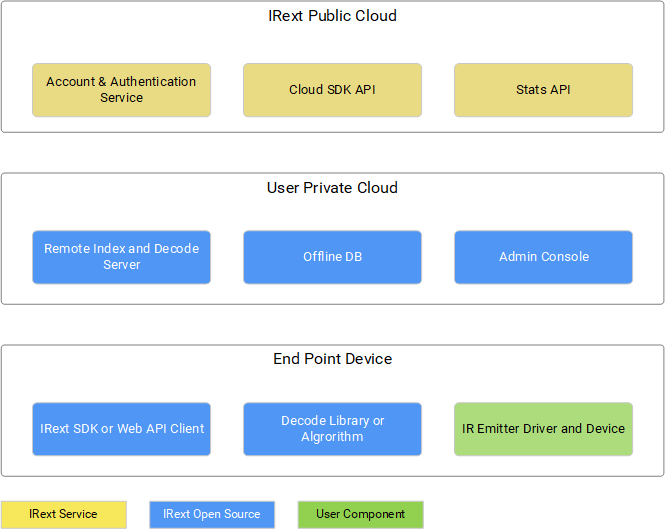The height and width of the screenshot is (529, 665).
Task: Click the Decode Library or Algorithm block
Action: [332, 429]
